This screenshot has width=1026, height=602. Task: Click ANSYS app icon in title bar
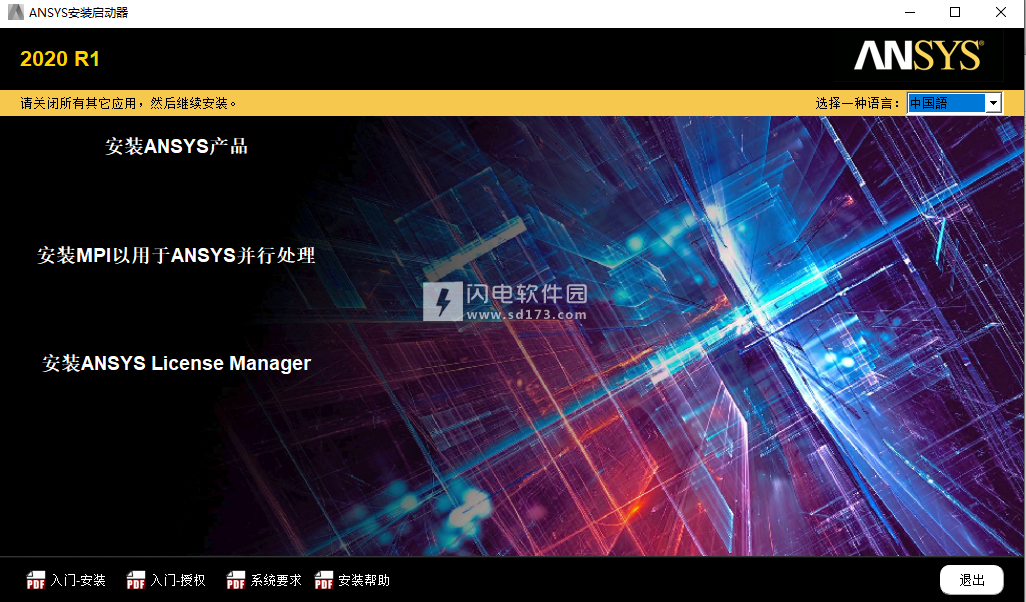[16, 12]
